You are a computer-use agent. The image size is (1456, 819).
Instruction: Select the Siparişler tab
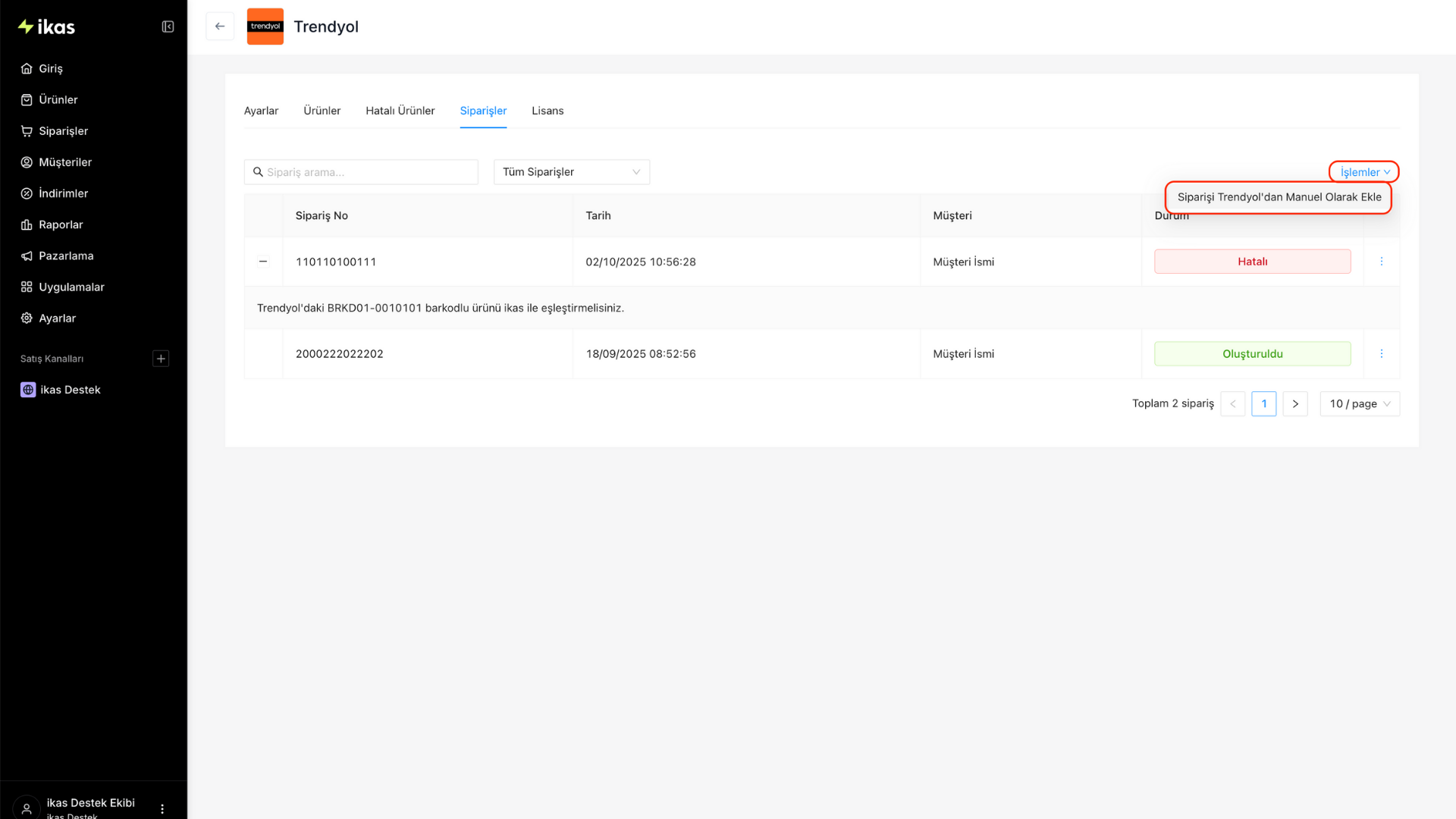click(x=483, y=111)
